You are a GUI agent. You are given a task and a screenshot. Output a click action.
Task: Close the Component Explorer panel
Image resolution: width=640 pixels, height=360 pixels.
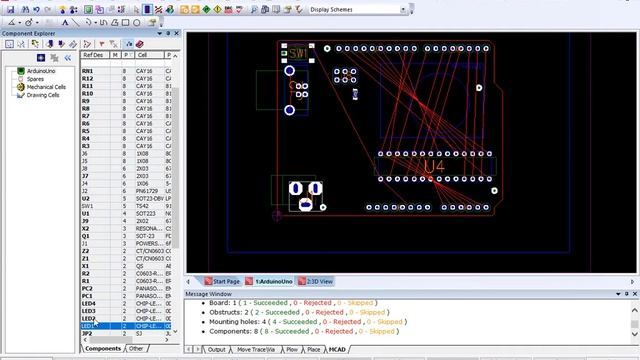177,33
